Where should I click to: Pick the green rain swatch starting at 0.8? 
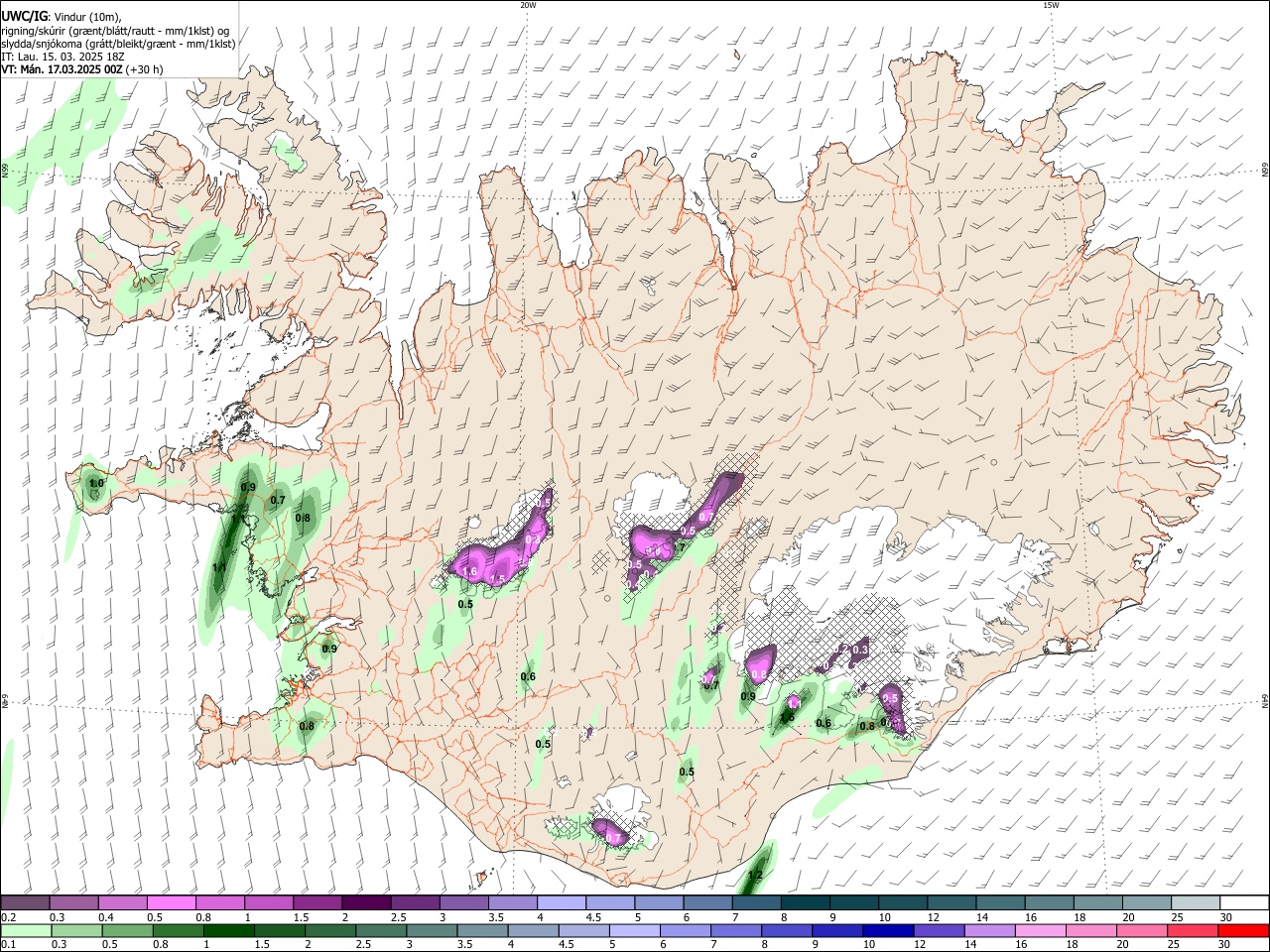point(177,930)
